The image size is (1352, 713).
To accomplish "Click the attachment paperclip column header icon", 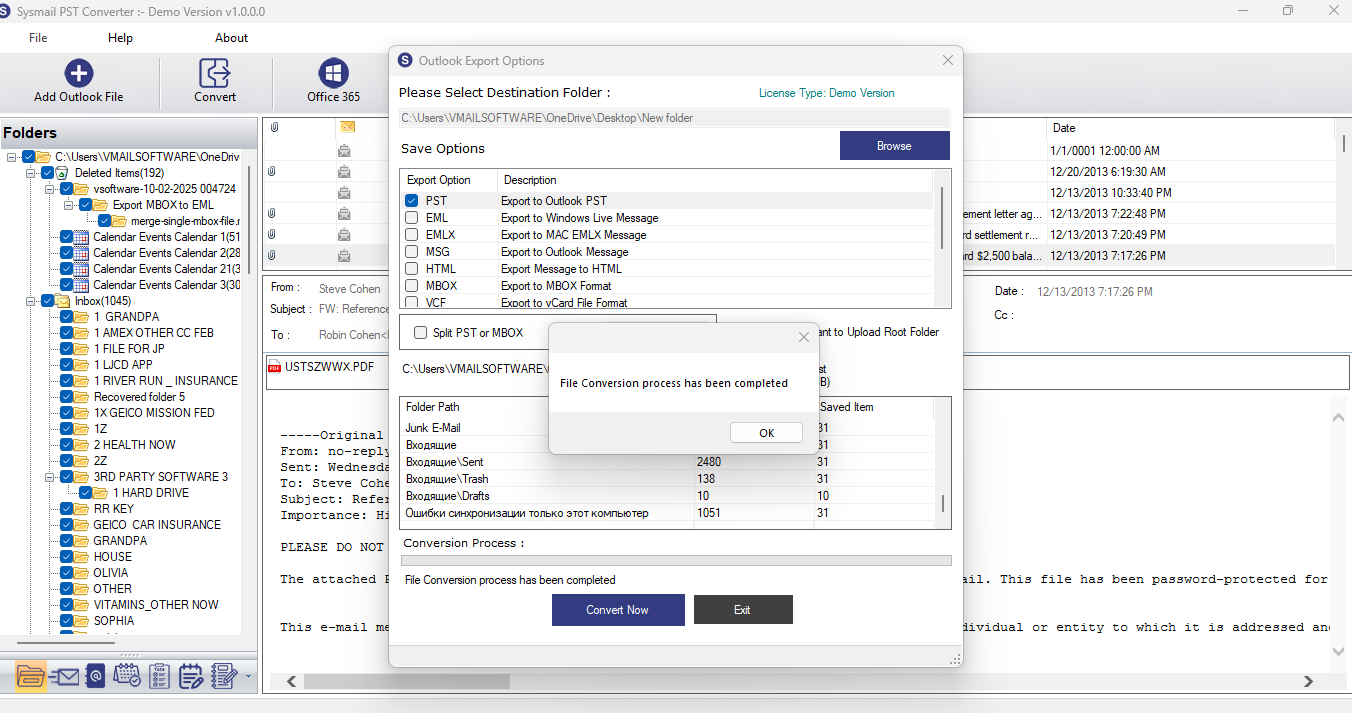I will 274,127.
